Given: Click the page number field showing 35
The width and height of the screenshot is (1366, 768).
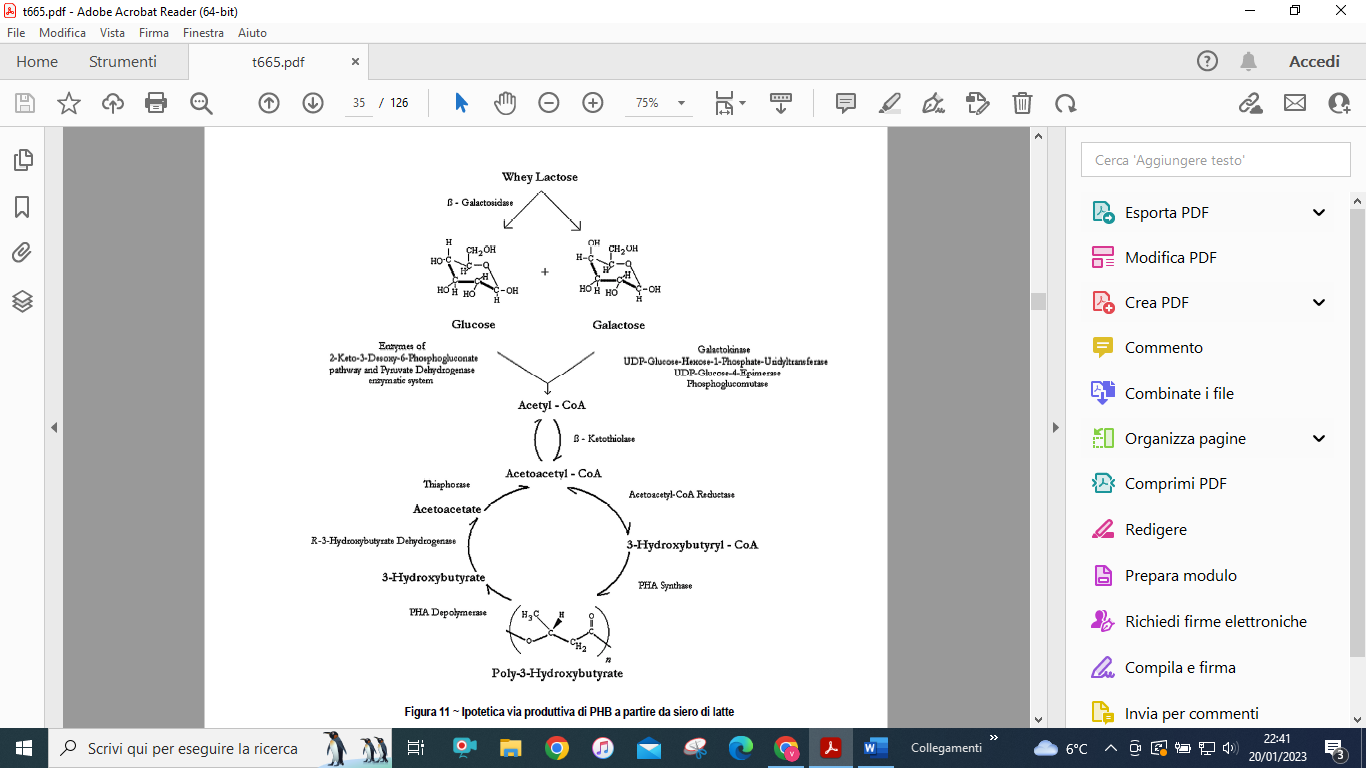Looking at the screenshot, I should click(x=359, y=103).
